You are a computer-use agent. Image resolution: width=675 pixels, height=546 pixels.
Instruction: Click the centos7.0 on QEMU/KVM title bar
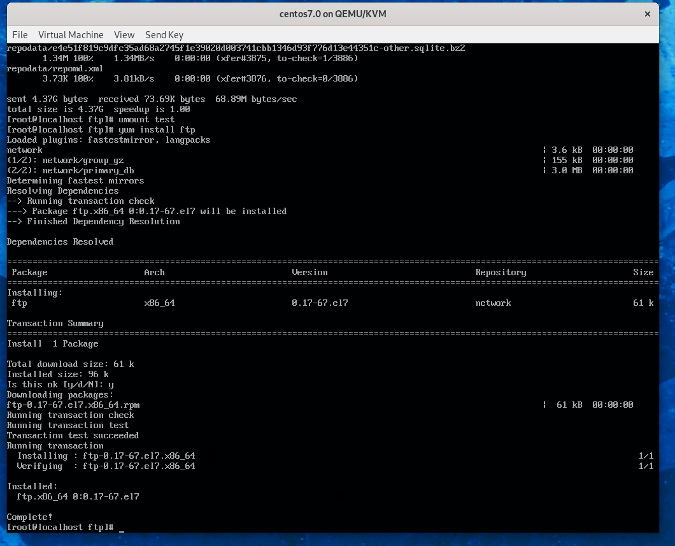337,12
